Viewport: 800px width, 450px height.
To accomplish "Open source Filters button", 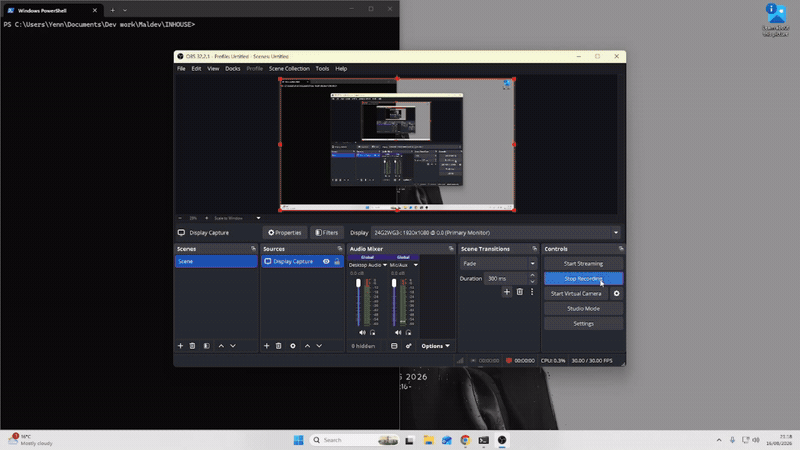I will tap(327, 233).
